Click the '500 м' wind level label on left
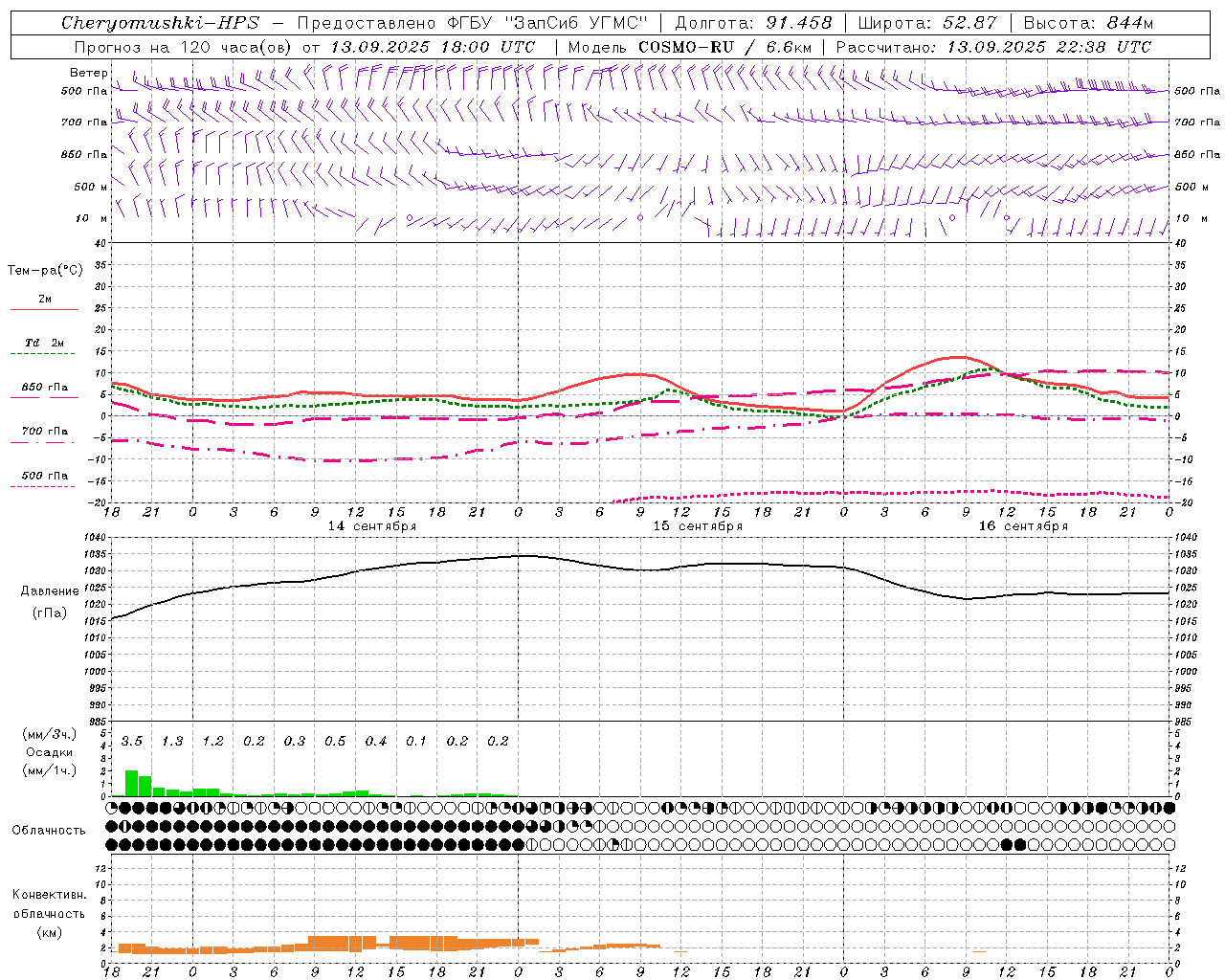The image size is (1225, 980). point(91,187)
